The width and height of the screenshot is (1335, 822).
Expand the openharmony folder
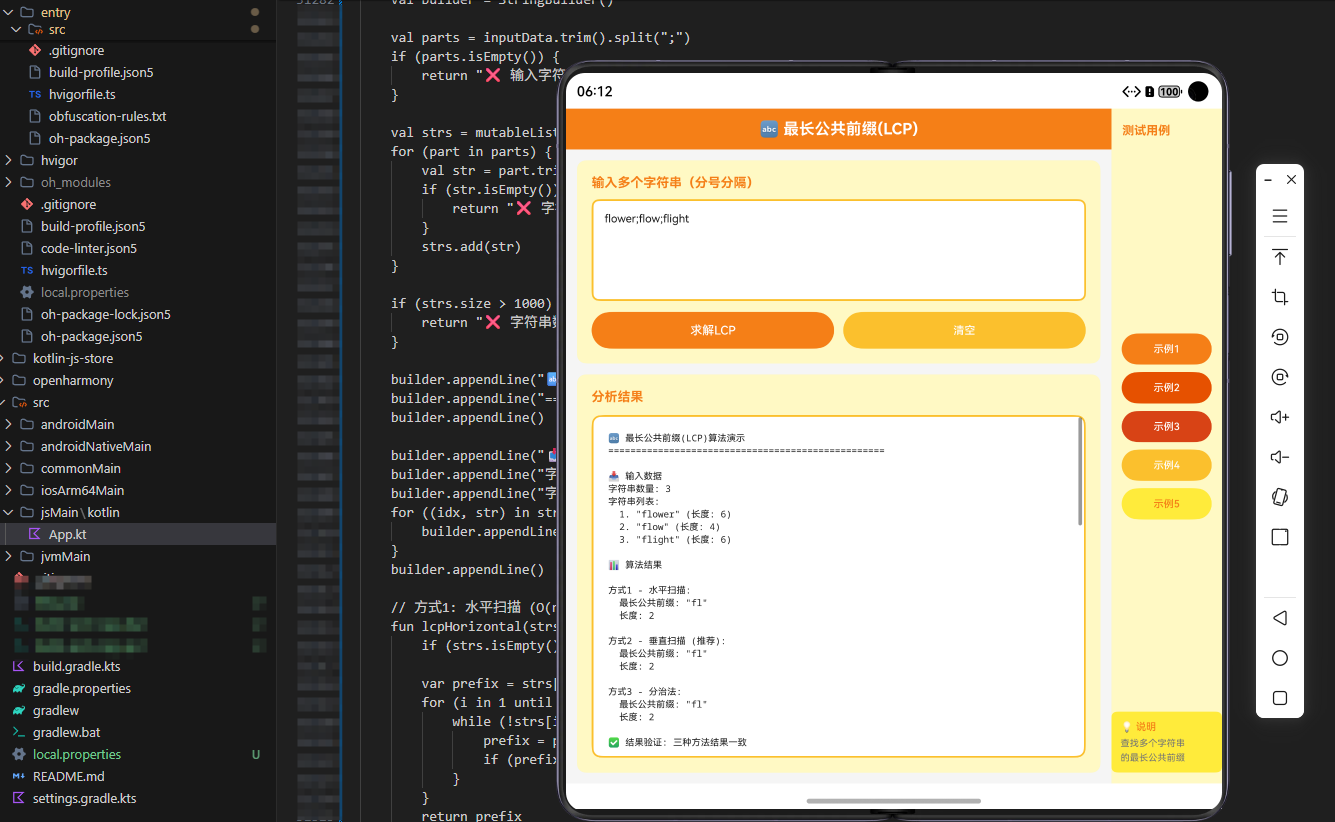pyautogui.click(x=2, y=380)
